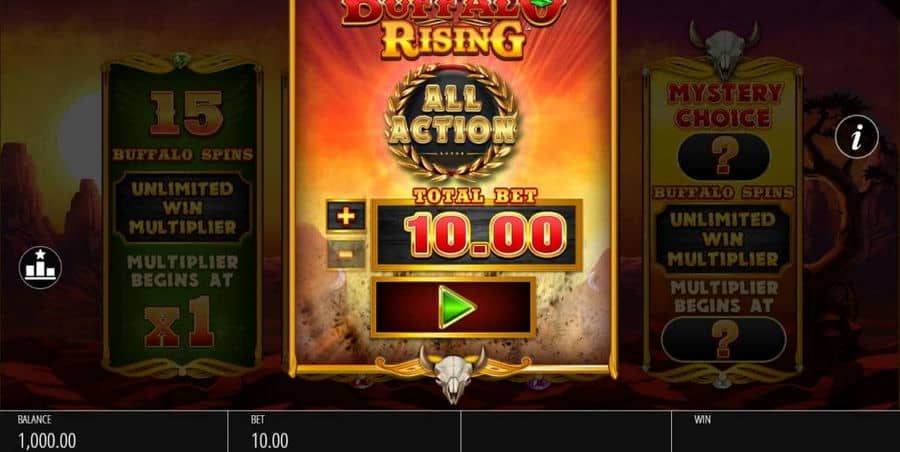Viewport: 900px width, 452px height.
Task: Click Unlimited Win Multiplier on the mystery card
Action: [x=723, y=239]
